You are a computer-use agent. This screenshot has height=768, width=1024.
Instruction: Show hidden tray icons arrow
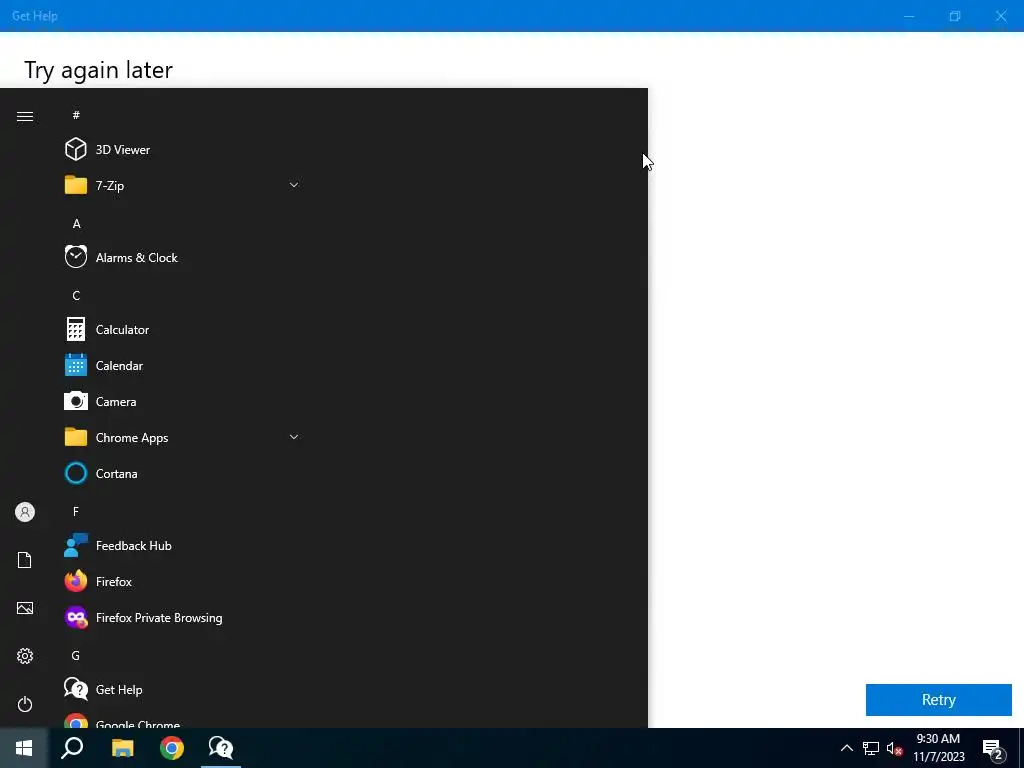846,748
